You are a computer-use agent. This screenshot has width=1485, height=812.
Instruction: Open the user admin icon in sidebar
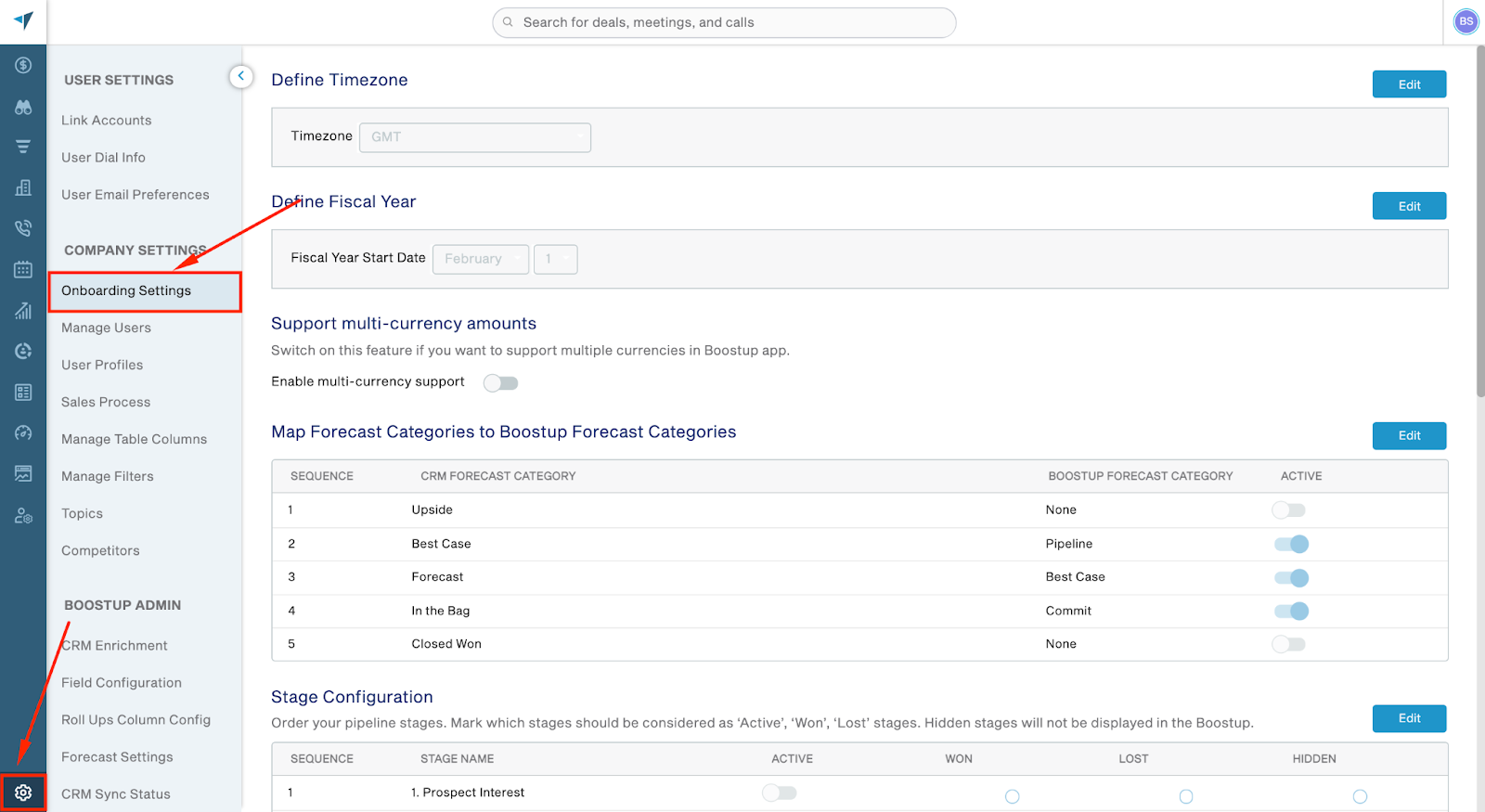(23, 515)
